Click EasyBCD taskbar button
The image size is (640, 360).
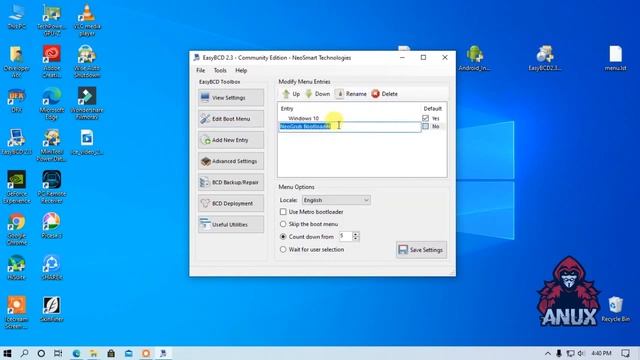coord(163,353)
